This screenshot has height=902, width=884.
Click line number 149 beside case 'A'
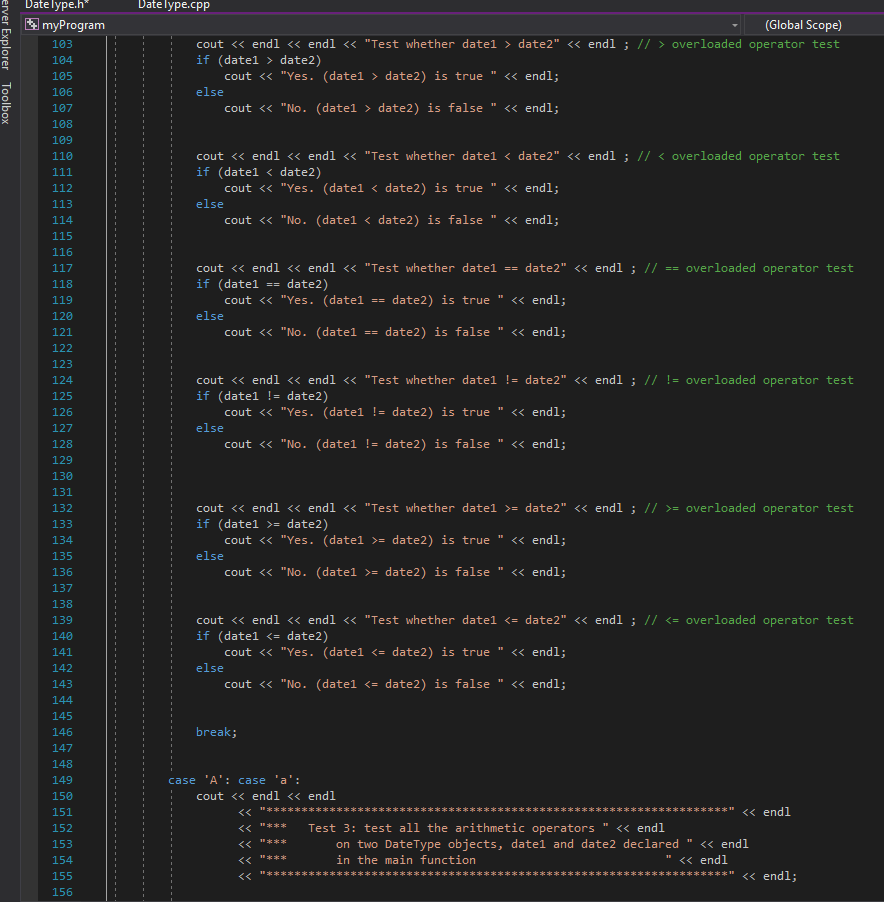coord(62,779)
